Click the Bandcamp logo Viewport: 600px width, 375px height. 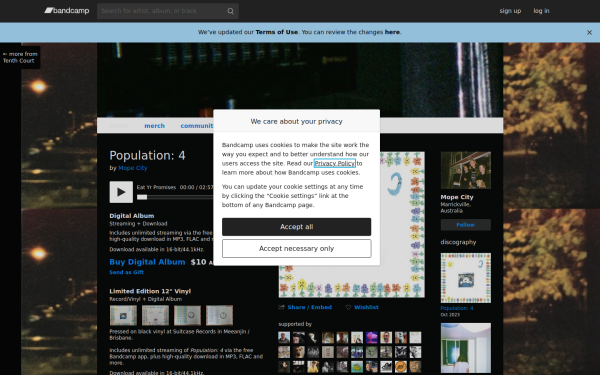click(67, 11)
